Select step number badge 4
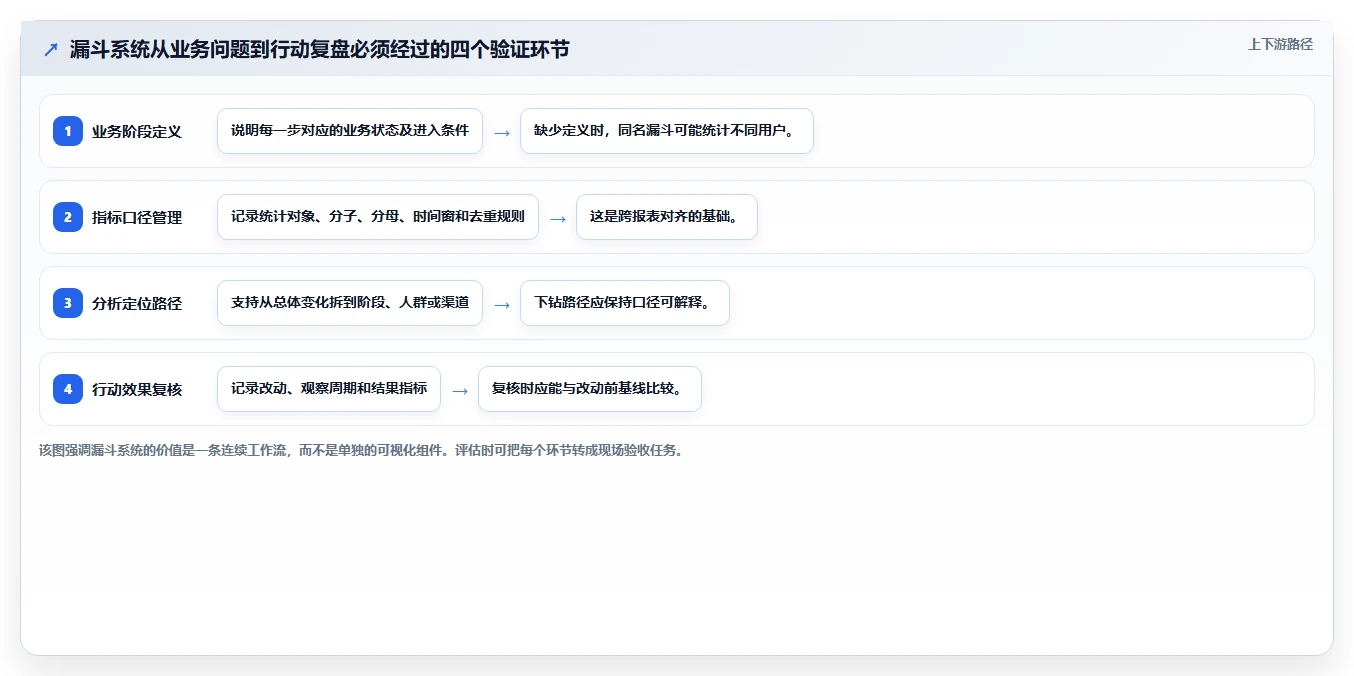This screenshot has width=1354, height=676. (68, 389)
